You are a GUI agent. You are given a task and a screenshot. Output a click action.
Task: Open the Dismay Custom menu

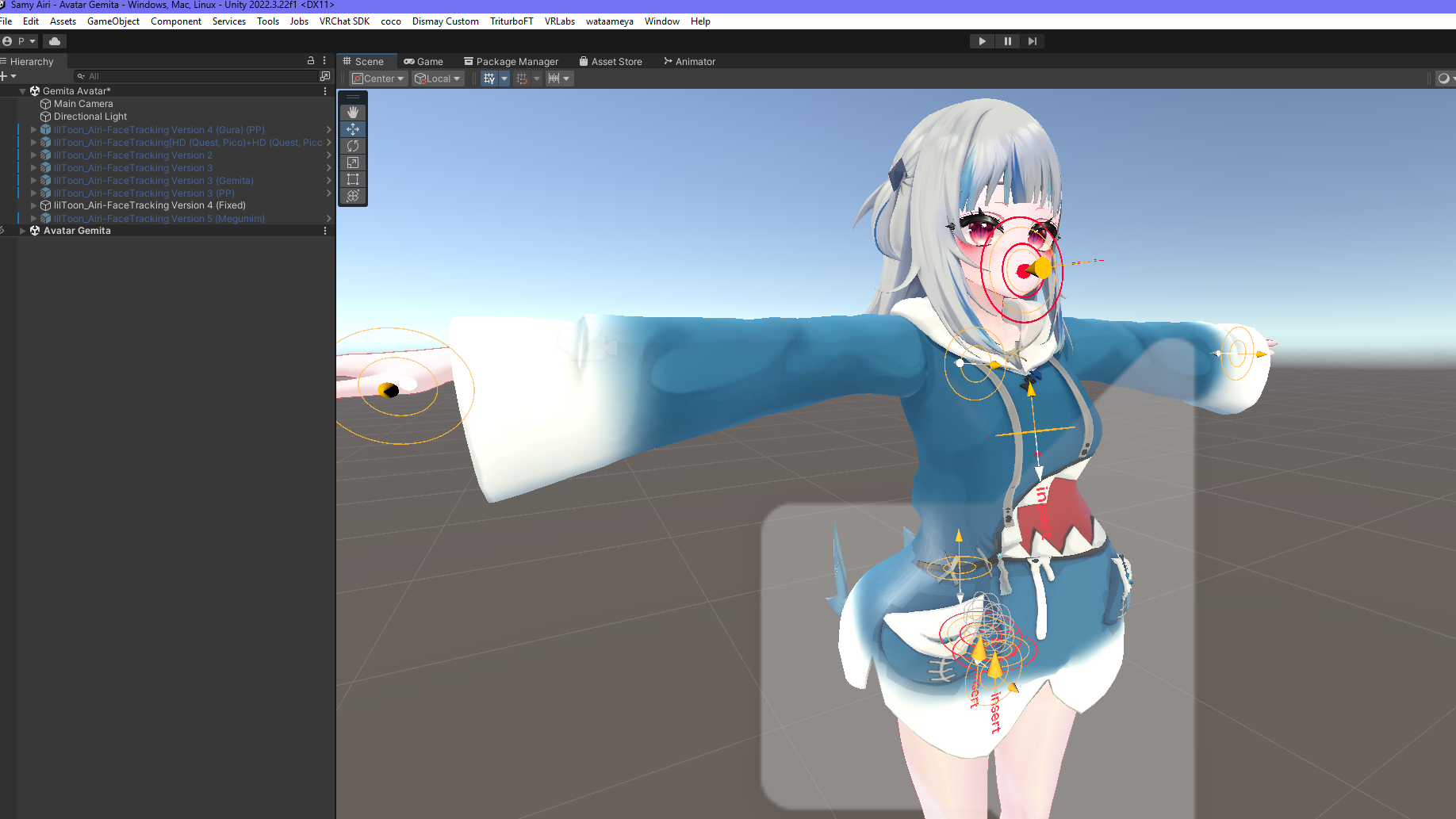[446, 21]
